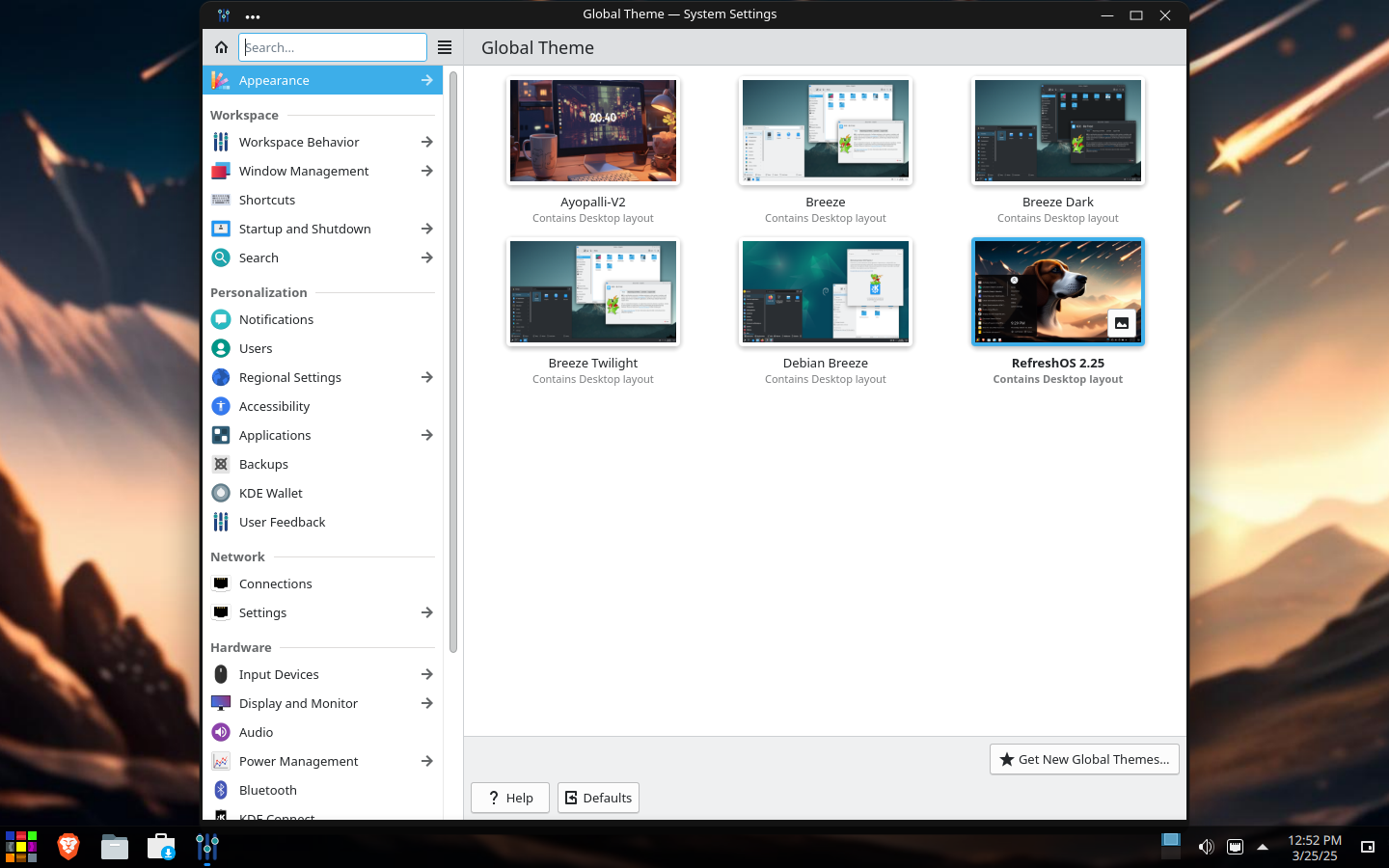
Task: Expand Network Settings arrow
Action: click(x=426, y=612)
